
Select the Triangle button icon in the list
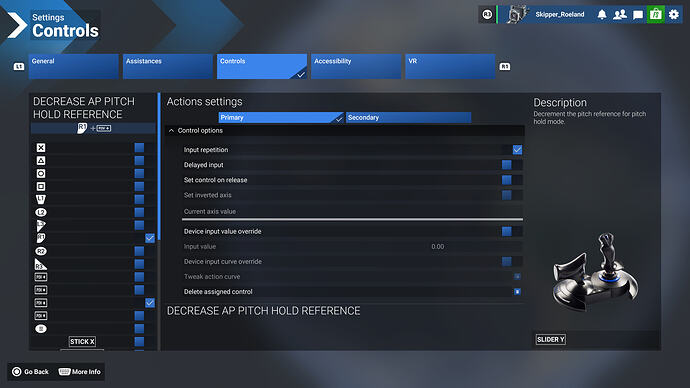click(41, 161)
